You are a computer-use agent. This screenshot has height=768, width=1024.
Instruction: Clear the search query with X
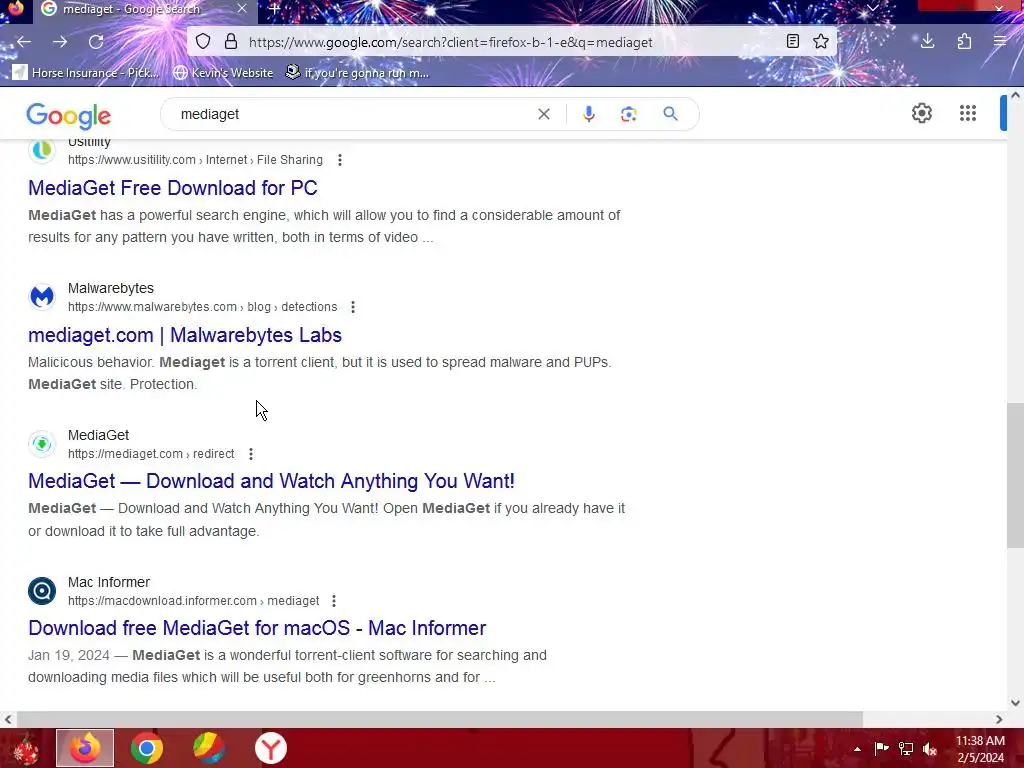[543, 114]
